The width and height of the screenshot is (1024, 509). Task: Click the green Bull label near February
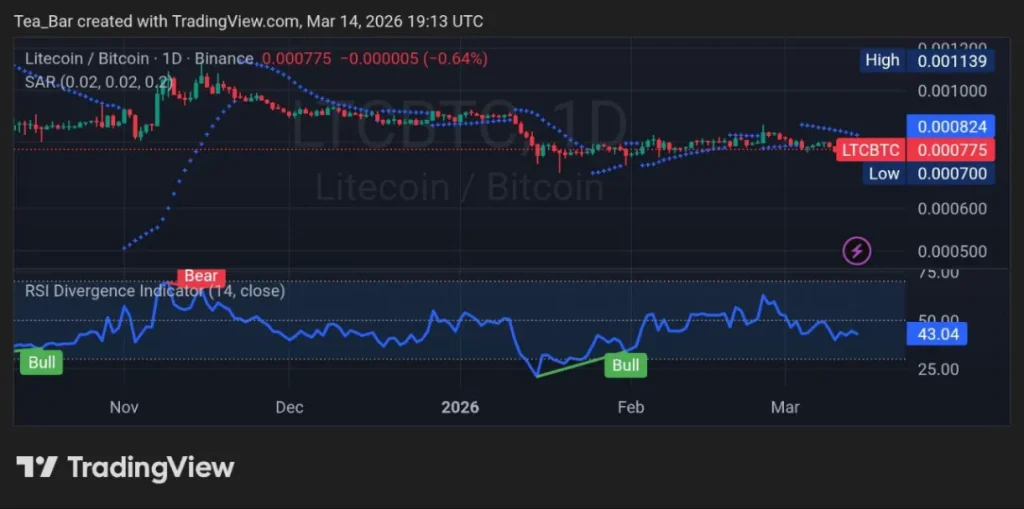pos(626,365)
